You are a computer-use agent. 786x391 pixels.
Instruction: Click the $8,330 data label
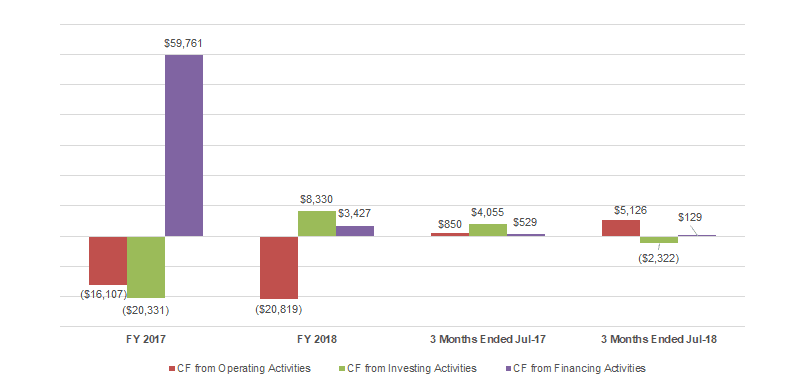point(316,200)
